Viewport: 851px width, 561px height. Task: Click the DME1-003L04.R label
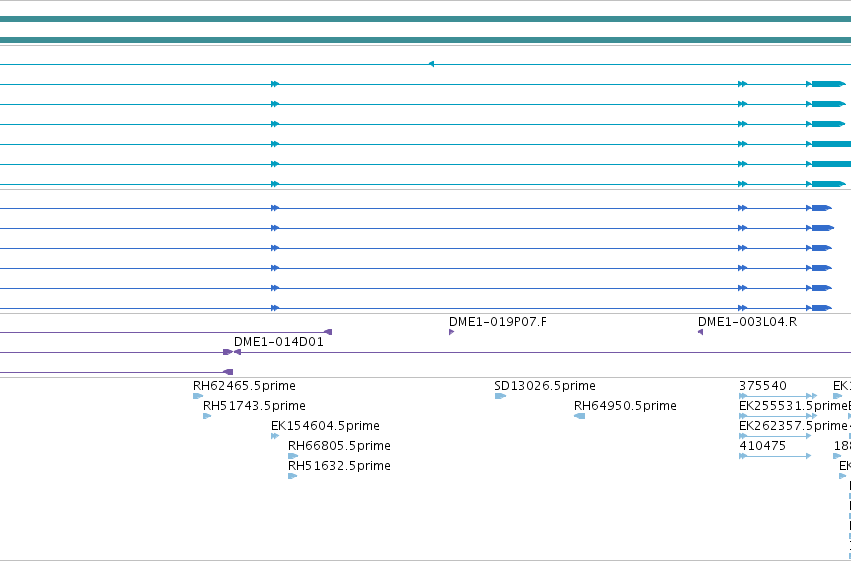click(x=747, y=322)
